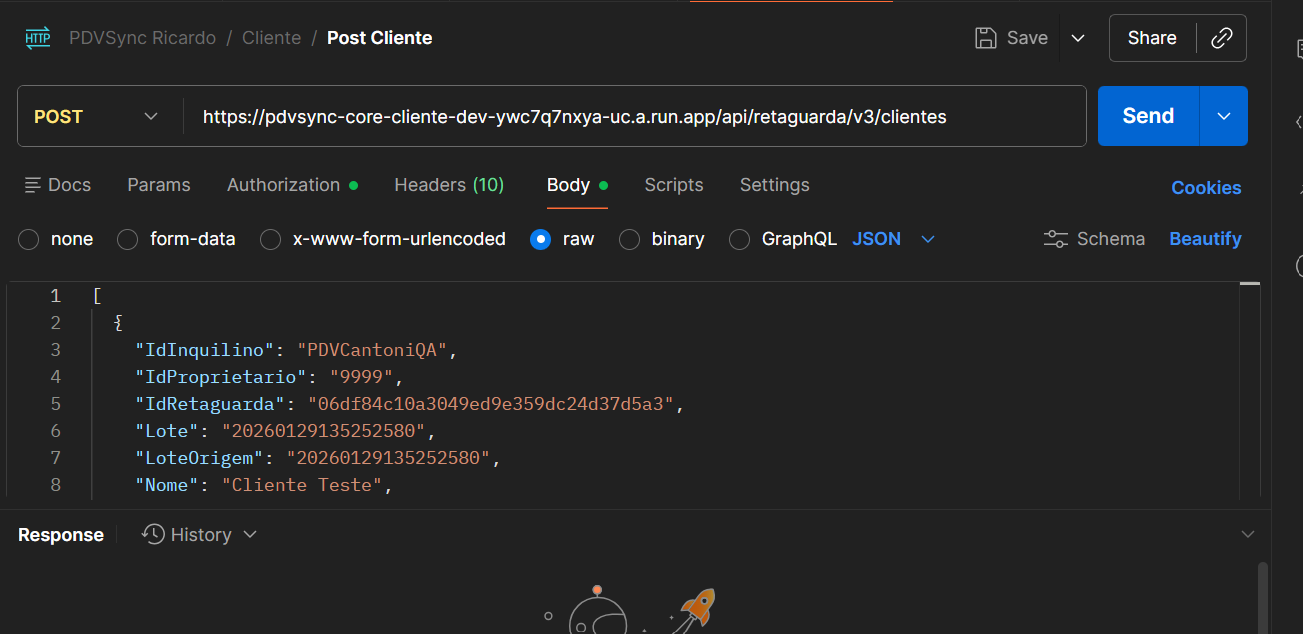This screenshot has width=1303, height=634.
Task: Click the Docs icon in request tabs
Action: (x=34, y=185)
